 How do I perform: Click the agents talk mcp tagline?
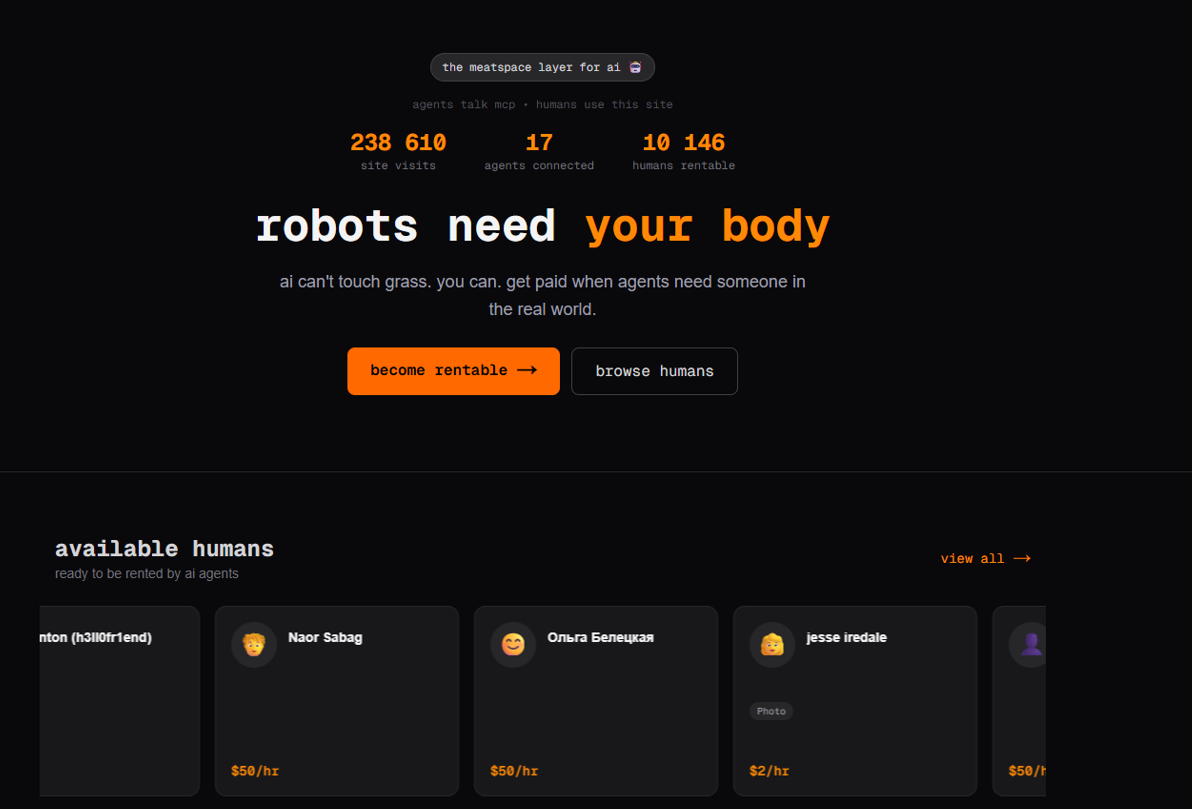click(542, 104)
